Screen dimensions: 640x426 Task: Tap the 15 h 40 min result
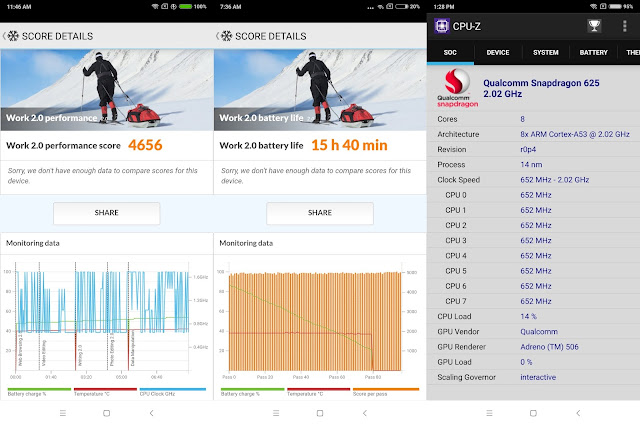349,145
